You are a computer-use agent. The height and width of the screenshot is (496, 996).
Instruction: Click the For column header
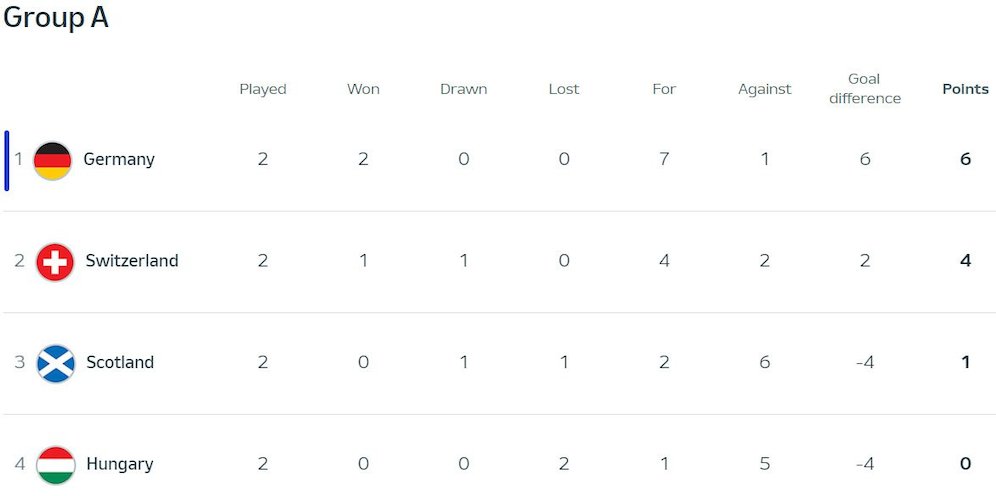(664, 89)
